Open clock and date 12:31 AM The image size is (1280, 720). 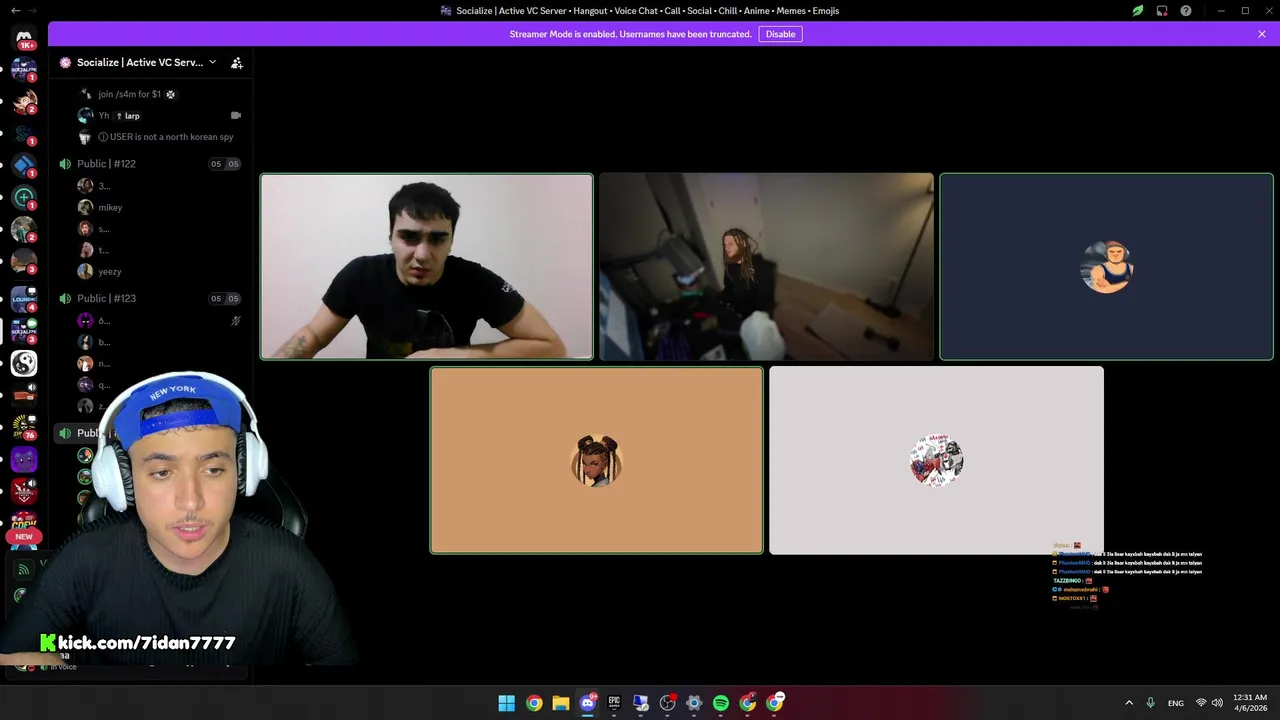(x=1250, y=703)
